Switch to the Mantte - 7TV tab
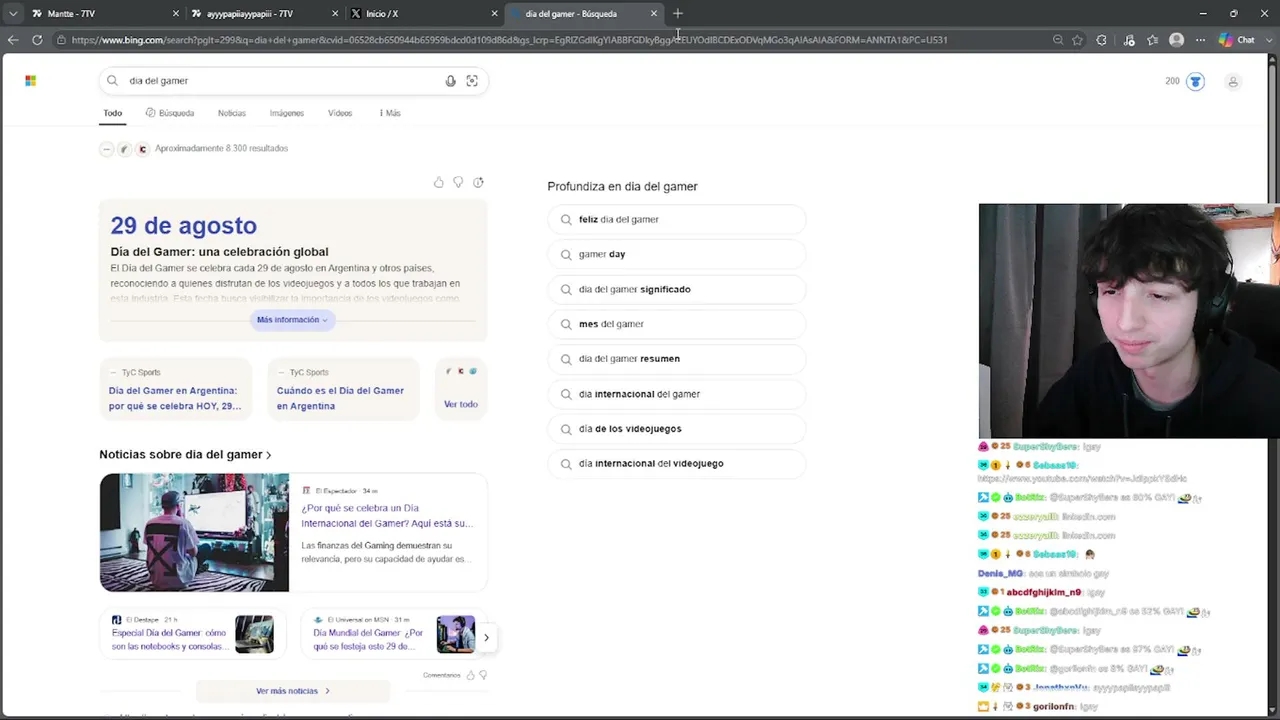This screenshot has width=1280, height=720. tap(98, 14)
